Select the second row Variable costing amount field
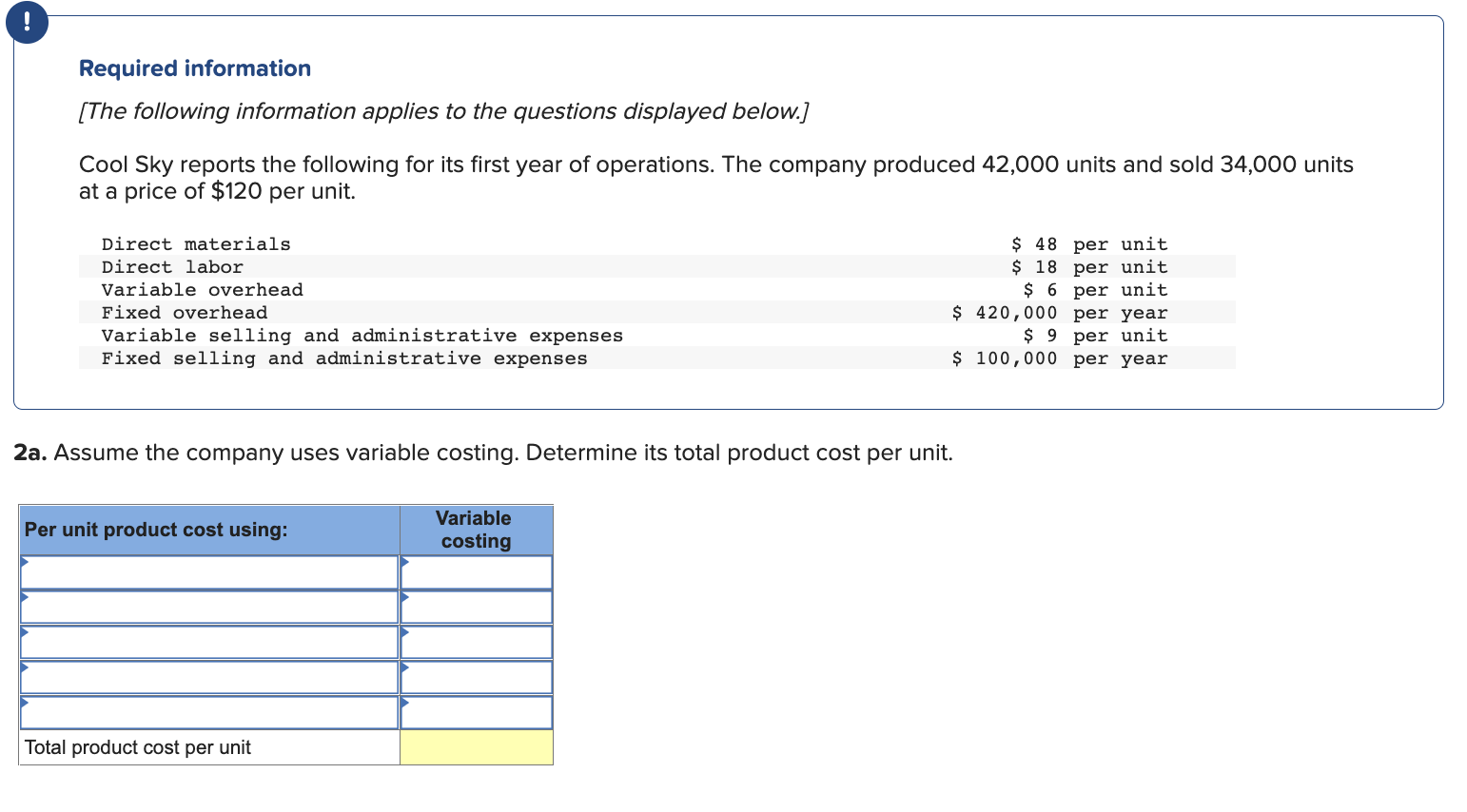Screen dimensions: 1467x812 click(x=477, y=608)
